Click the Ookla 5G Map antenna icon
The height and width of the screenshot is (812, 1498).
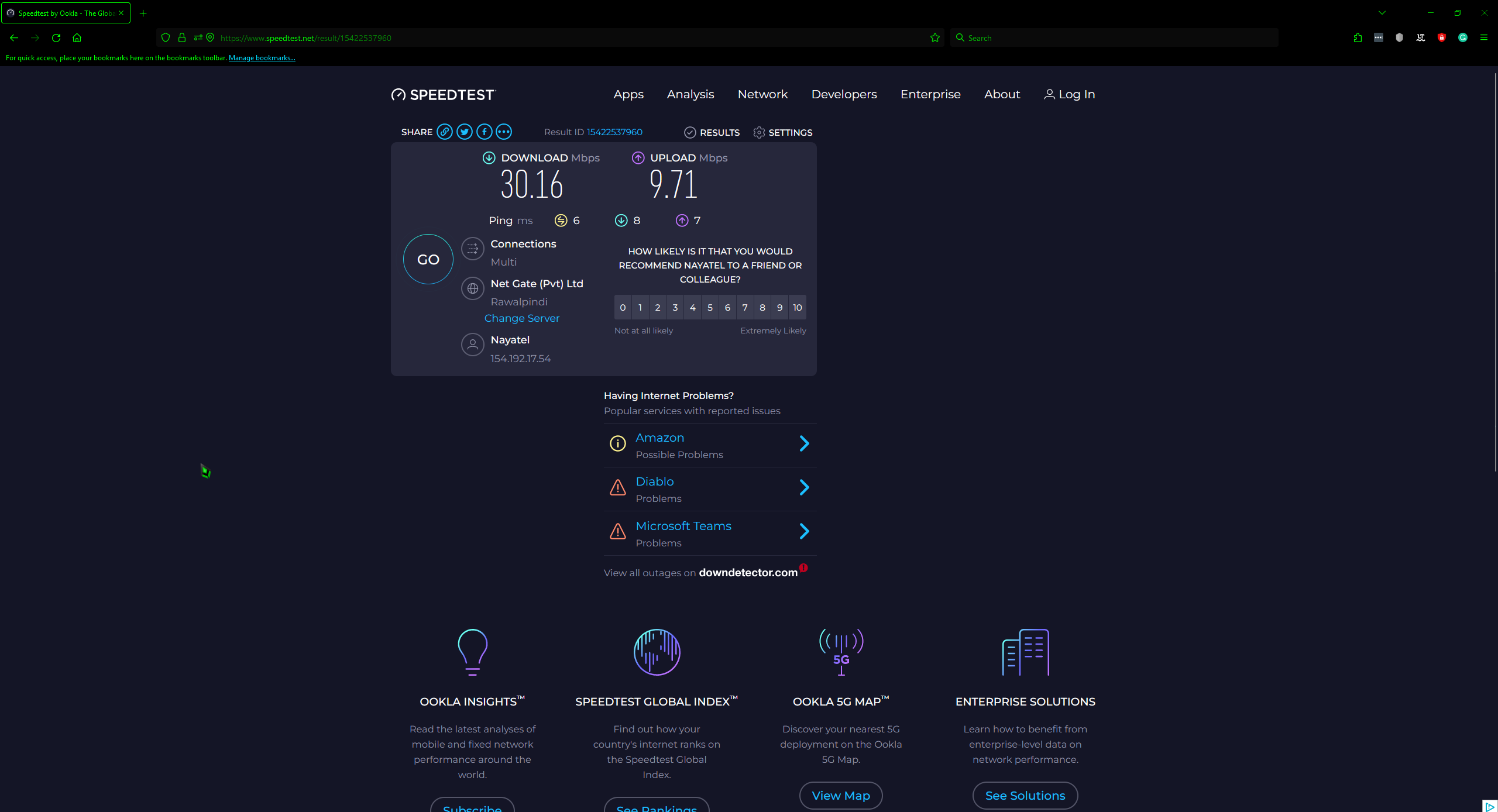coord(841,652)
